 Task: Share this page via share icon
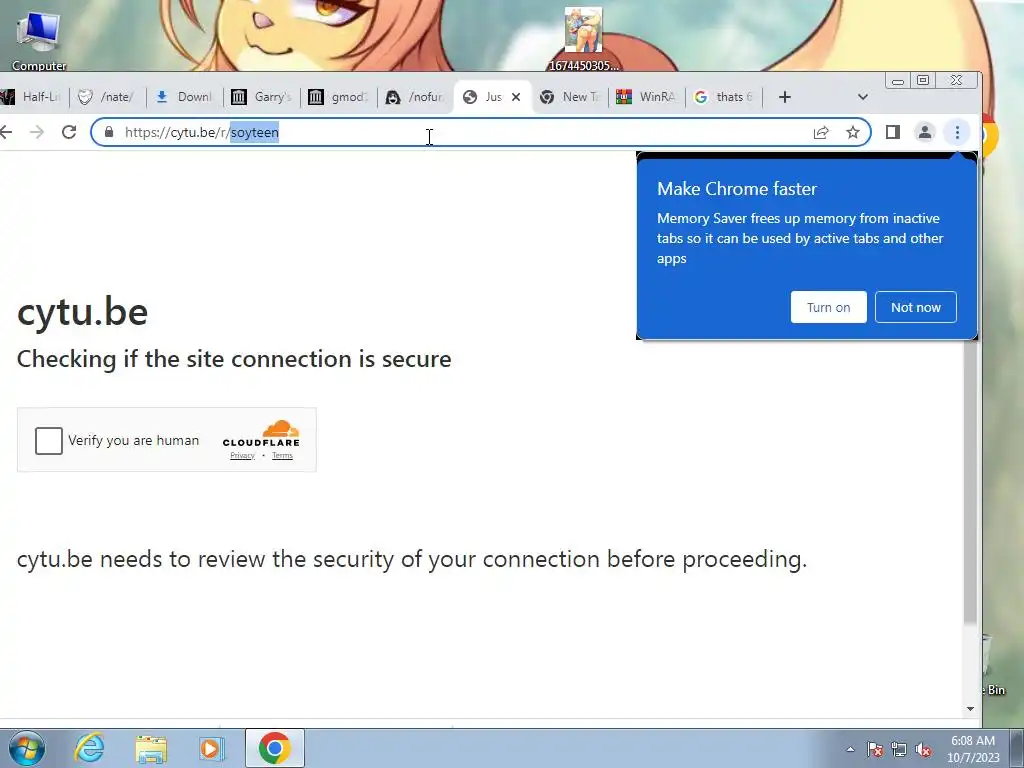pos(821,133)
